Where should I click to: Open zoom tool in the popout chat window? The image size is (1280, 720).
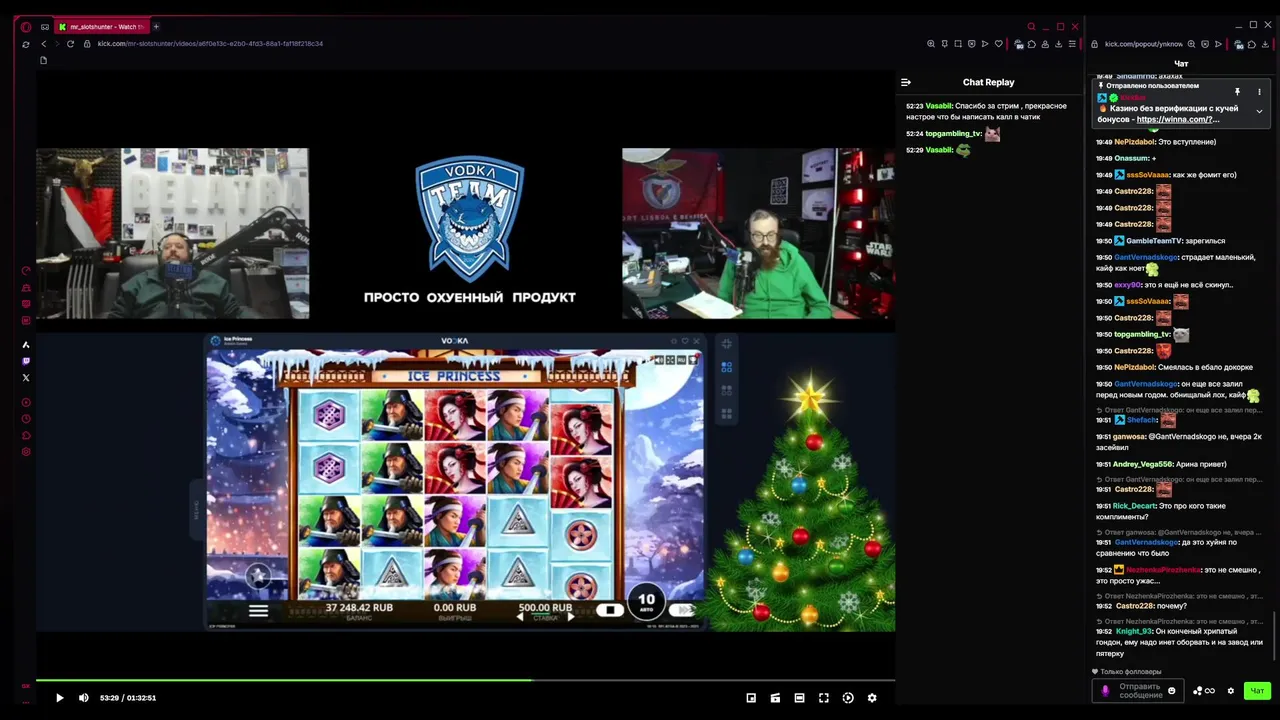(x=1191, y=44)
